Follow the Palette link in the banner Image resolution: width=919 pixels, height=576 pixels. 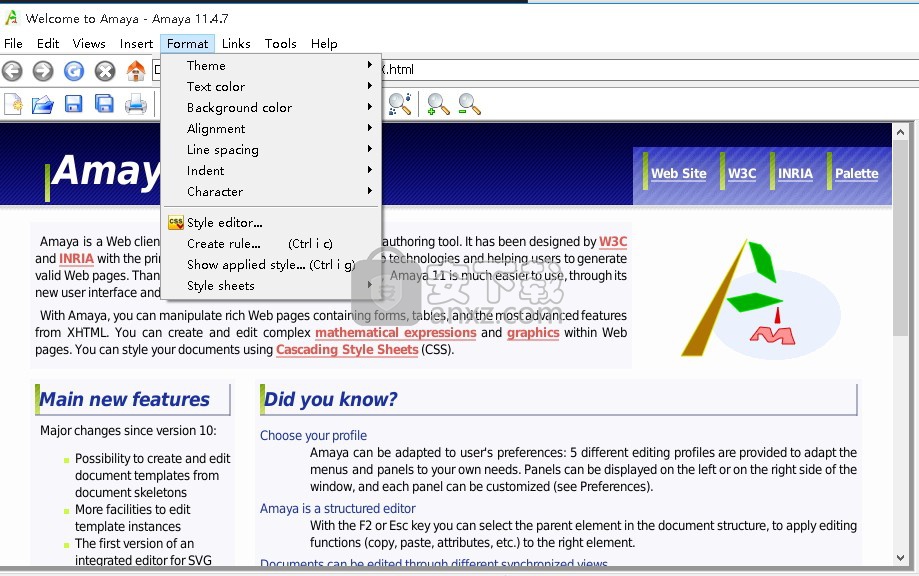[856, 173]
